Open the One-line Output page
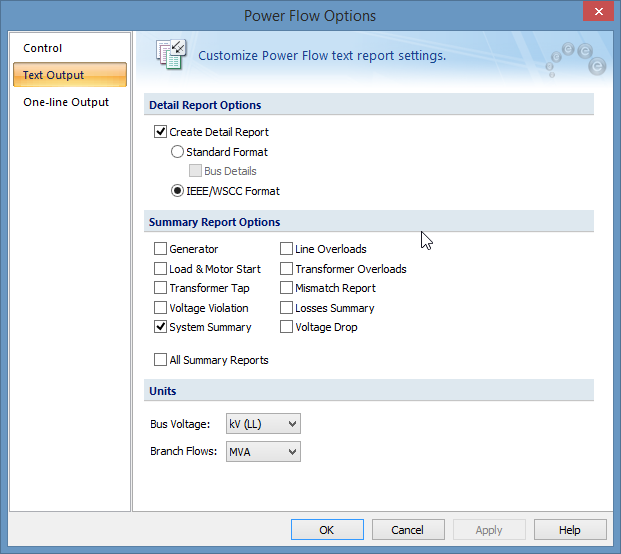 [66, 102]
